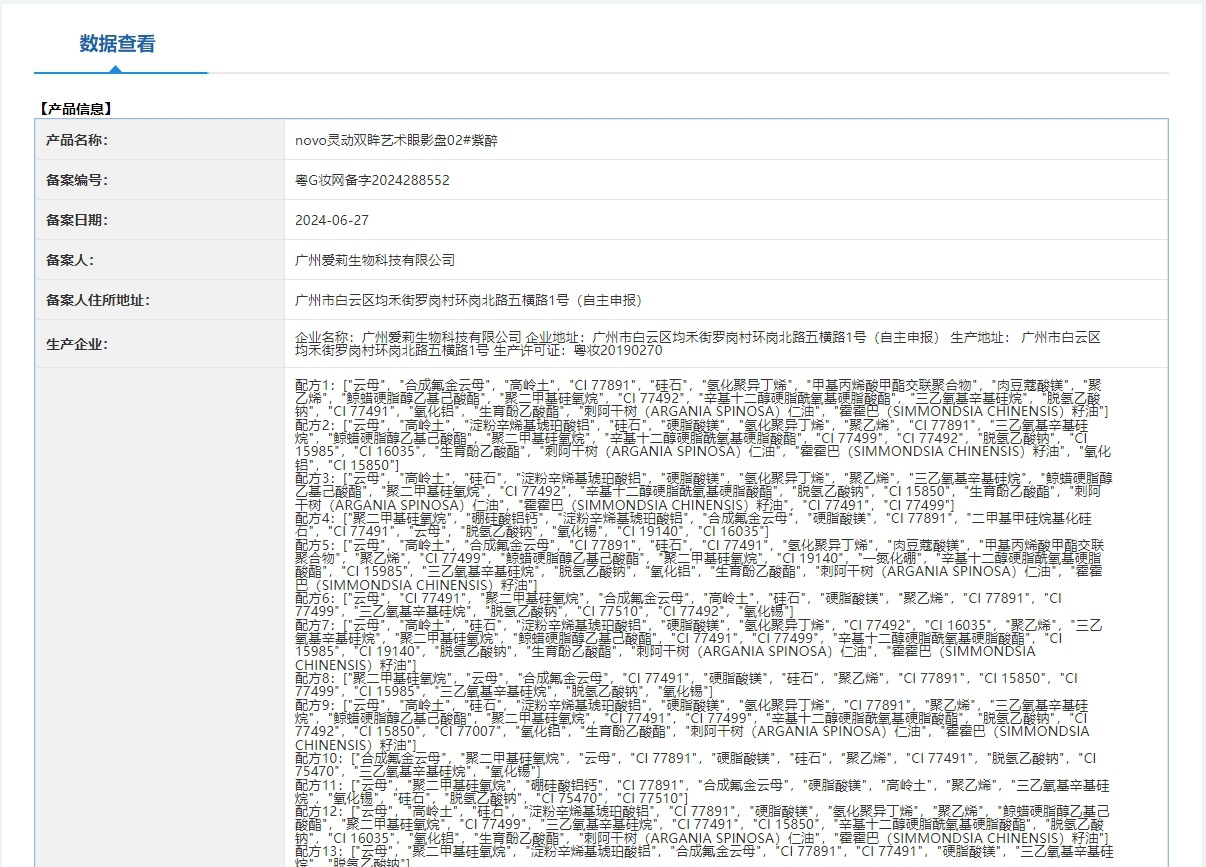Select the 备案人住所地址 address value

(468, 300)
